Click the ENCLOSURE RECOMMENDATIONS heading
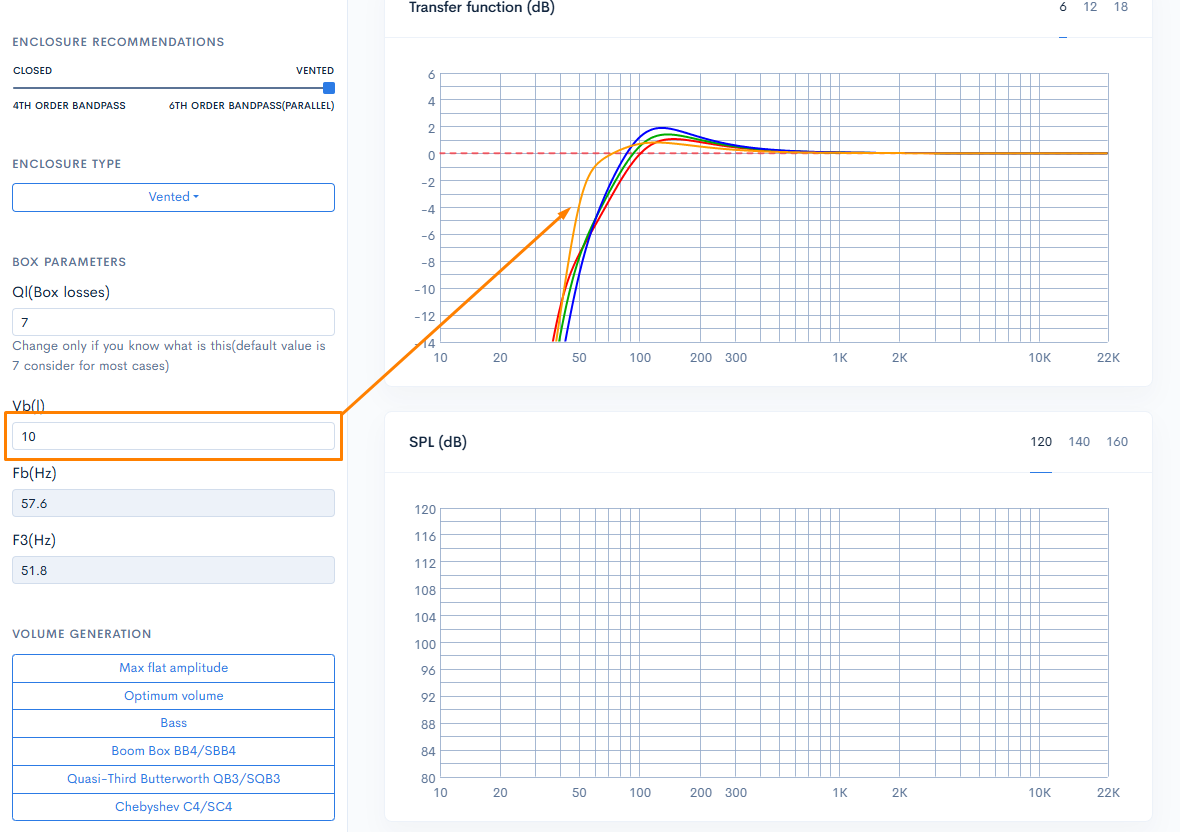Image resolution: width=1180 pixels, height=832 pixels. tap(118, 42)
